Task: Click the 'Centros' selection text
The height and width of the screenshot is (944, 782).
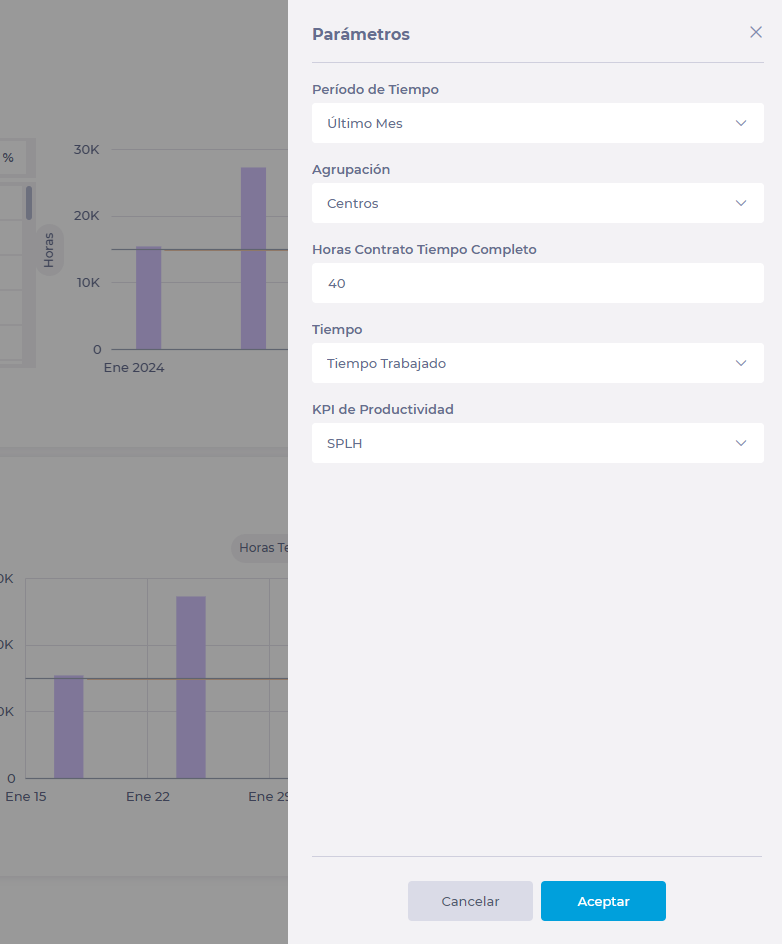Action: (x=353, y=203)
